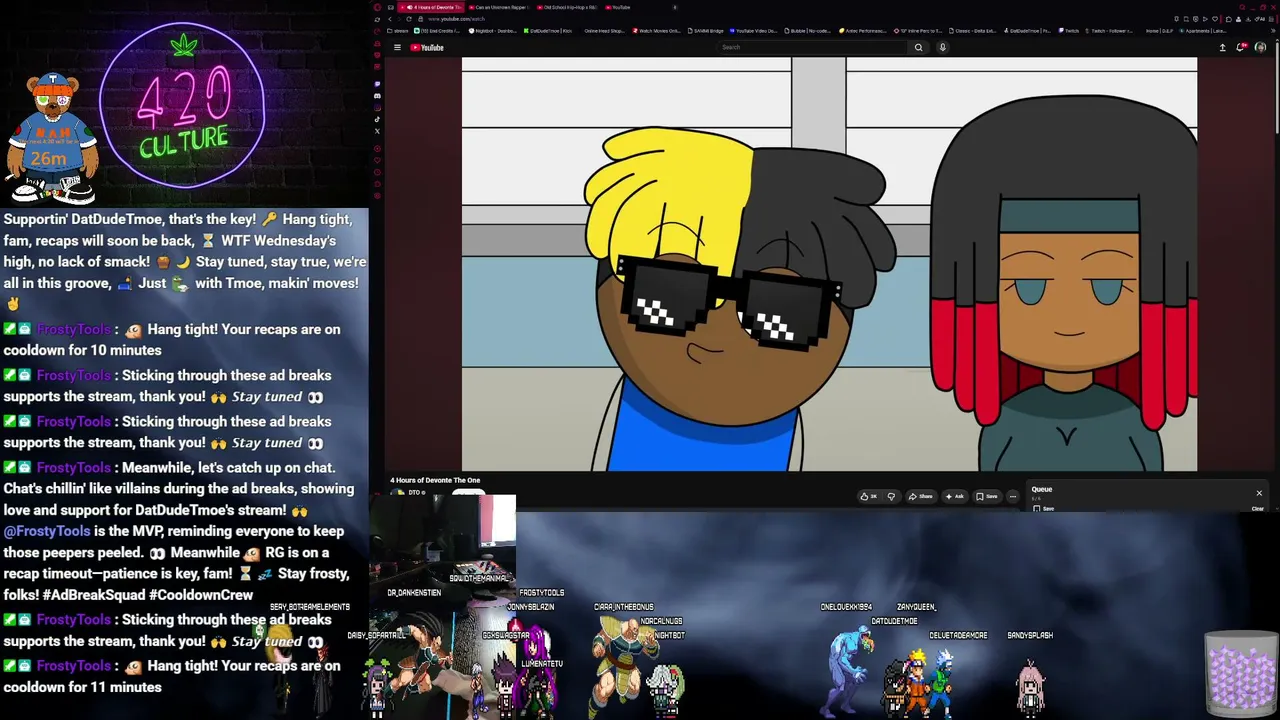Screen dimensions: 1280x720
Task: Open the Opera sidebar top logo
Action: [x=377, y=7]
